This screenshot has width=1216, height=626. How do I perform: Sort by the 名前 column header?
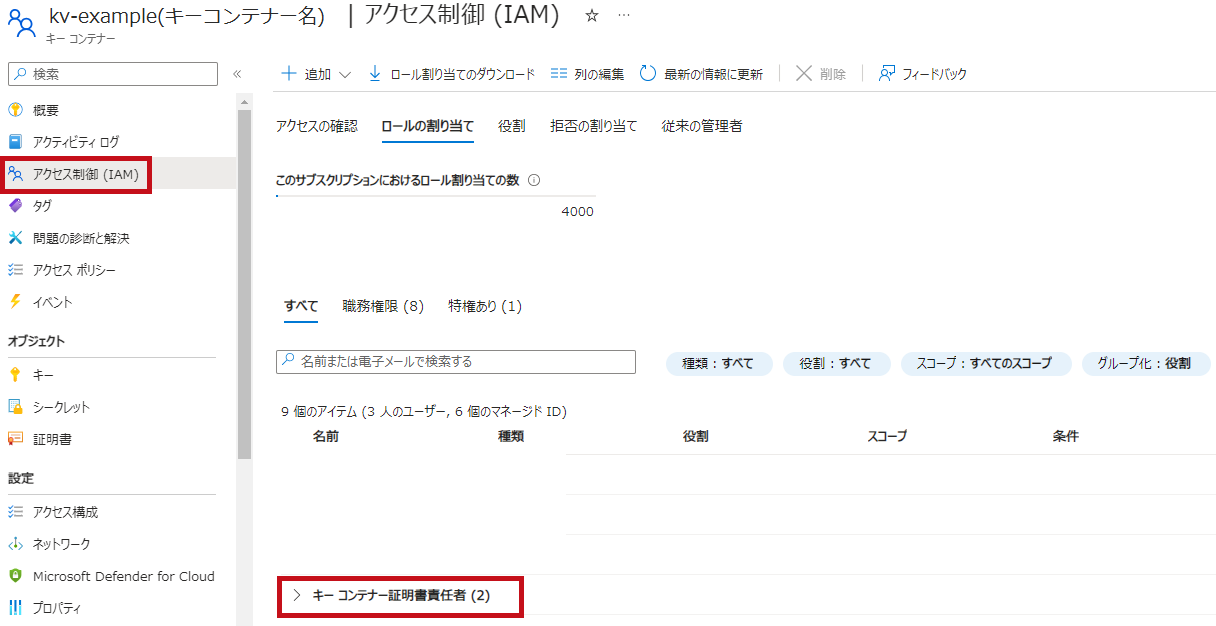[325, 437]
